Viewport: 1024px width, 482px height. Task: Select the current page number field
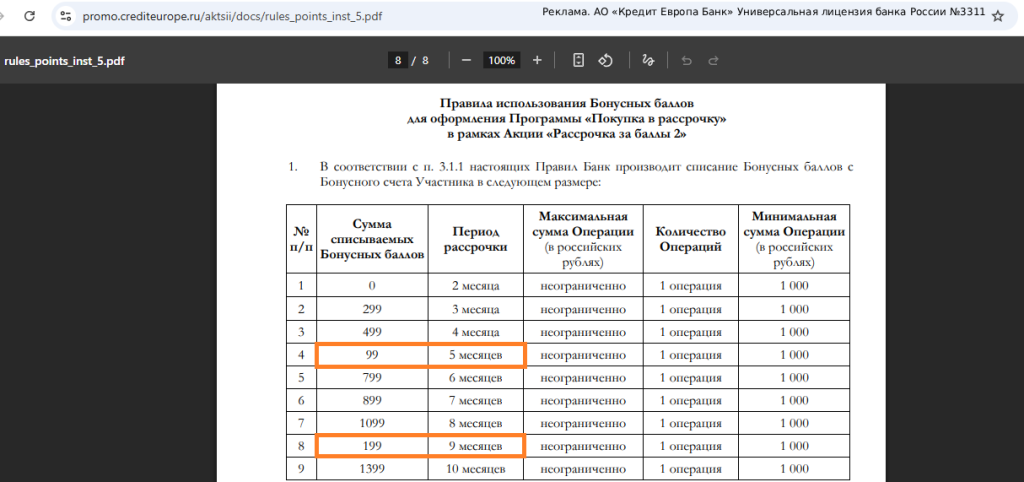[398, 60]
